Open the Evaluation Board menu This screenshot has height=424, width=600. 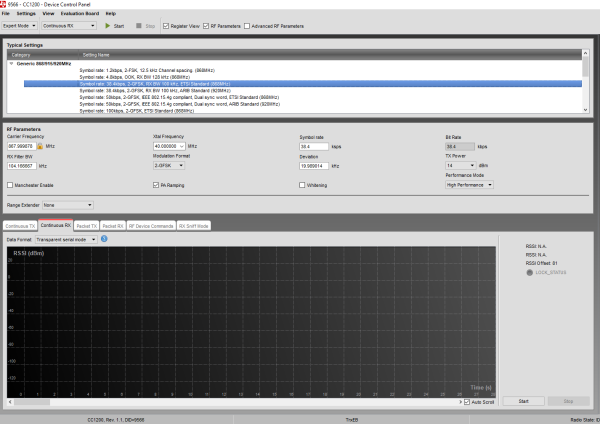80,13
